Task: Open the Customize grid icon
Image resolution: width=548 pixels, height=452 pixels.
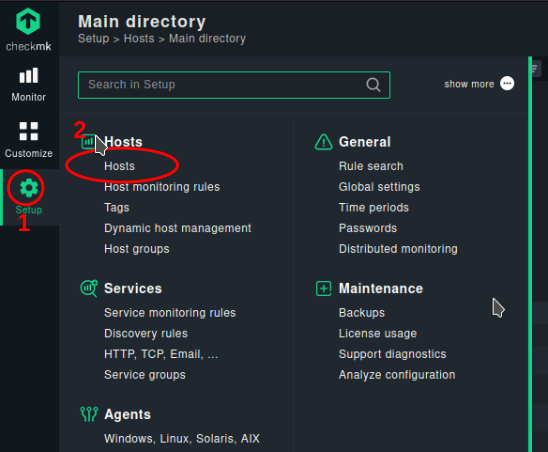Action: [29, 131]
